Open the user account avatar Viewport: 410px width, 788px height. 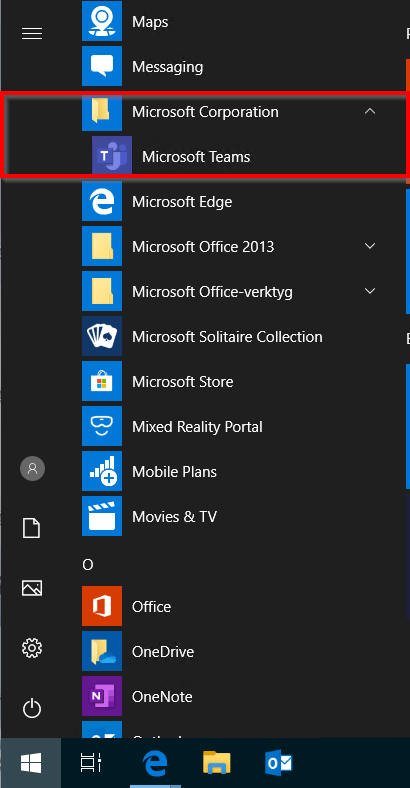33,469
